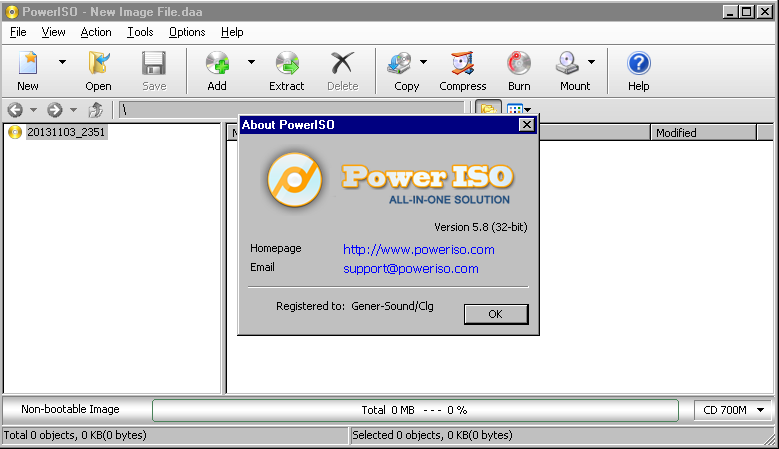Open the Options menu
Image resolution: width=779 pixels, height=449 pixels.
point(187,32)
